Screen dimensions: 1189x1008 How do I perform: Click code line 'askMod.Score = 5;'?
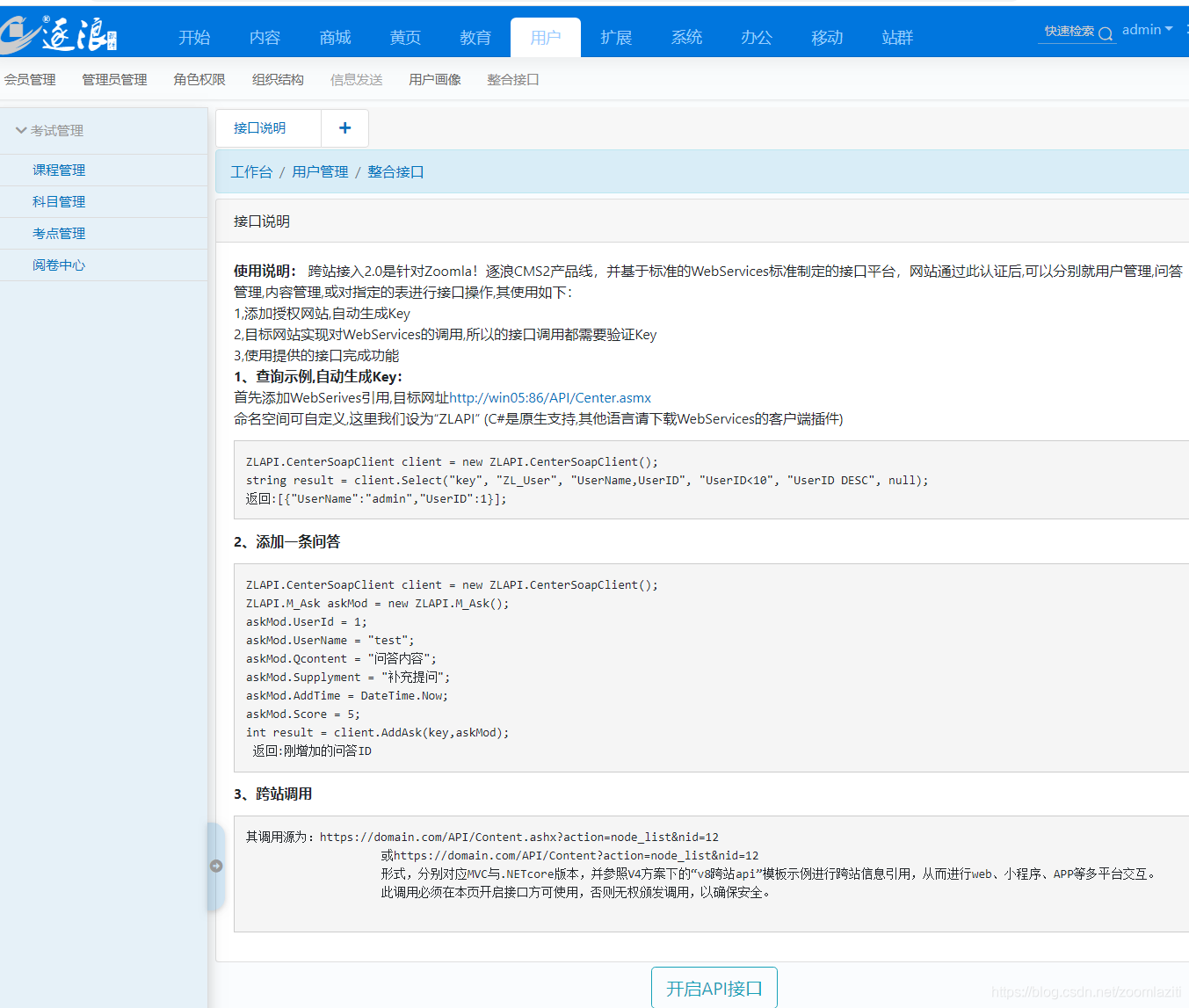pos(303,714)
